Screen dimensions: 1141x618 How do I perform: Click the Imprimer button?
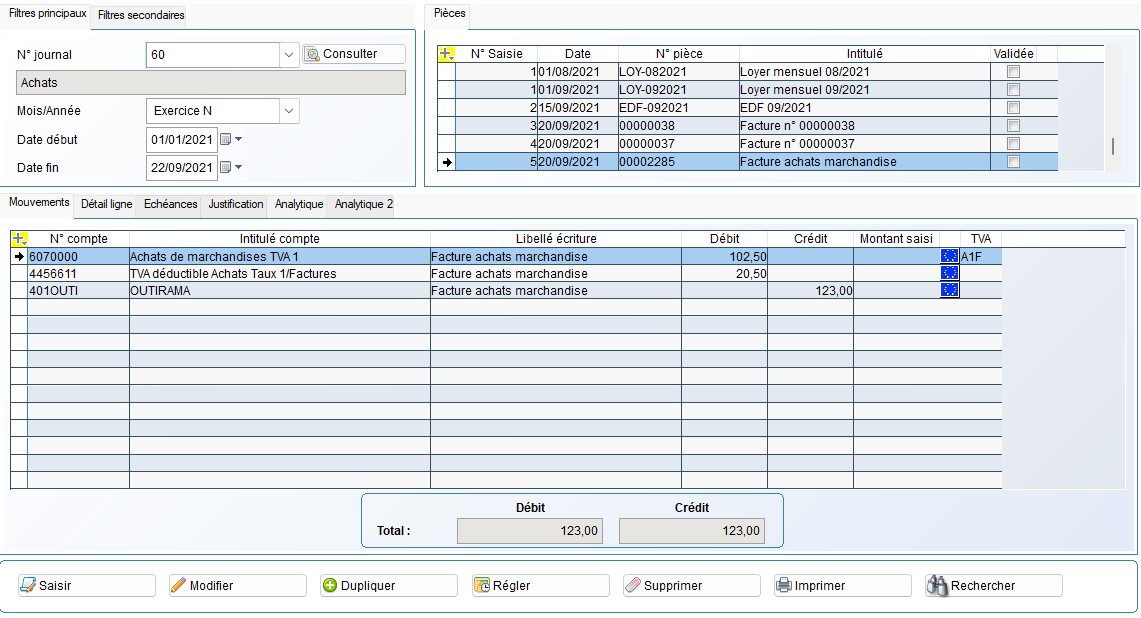click(843, 585)
